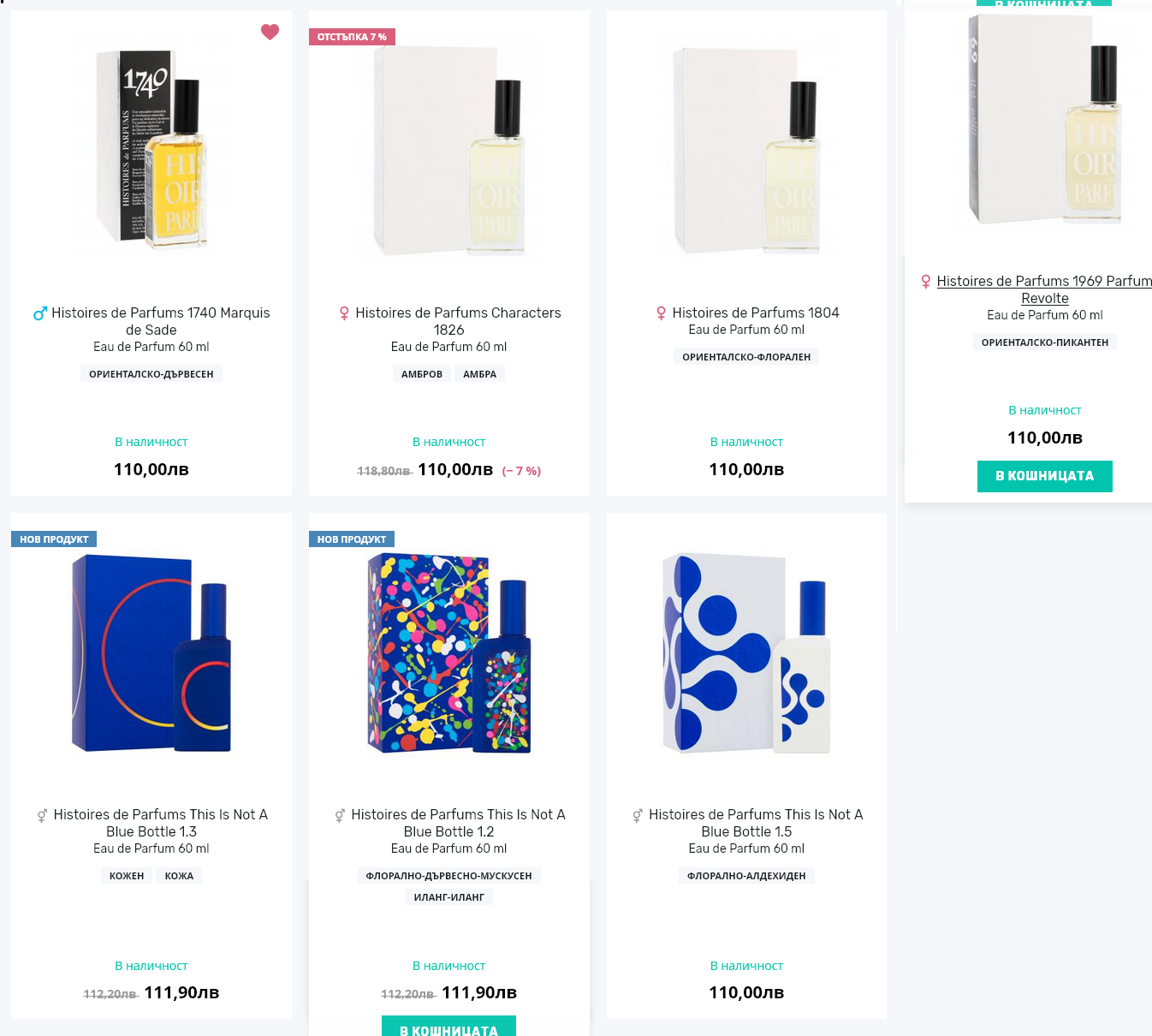
Task: Add Blue Bottle 1.2 to the cart
Action: pyautogui.click(x=448, y=1027)
